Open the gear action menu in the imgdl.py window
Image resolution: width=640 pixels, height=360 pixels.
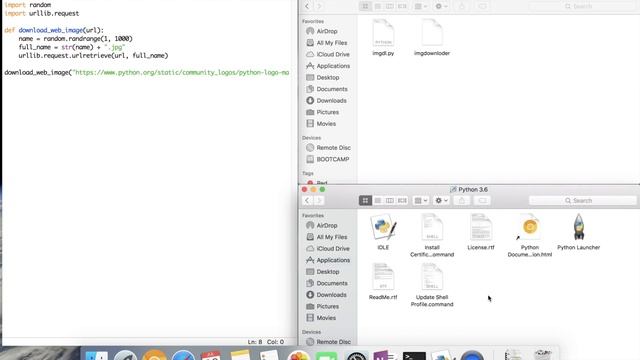(x=441, y=6)
